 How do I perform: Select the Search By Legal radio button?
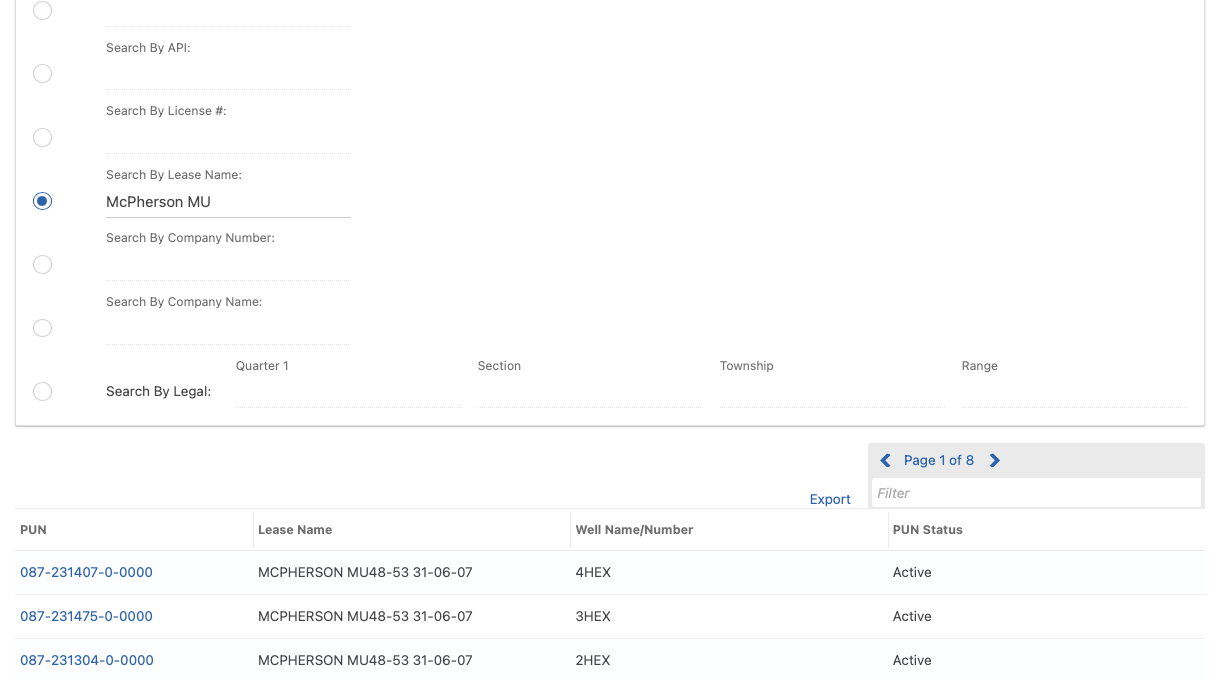point(42,392)
